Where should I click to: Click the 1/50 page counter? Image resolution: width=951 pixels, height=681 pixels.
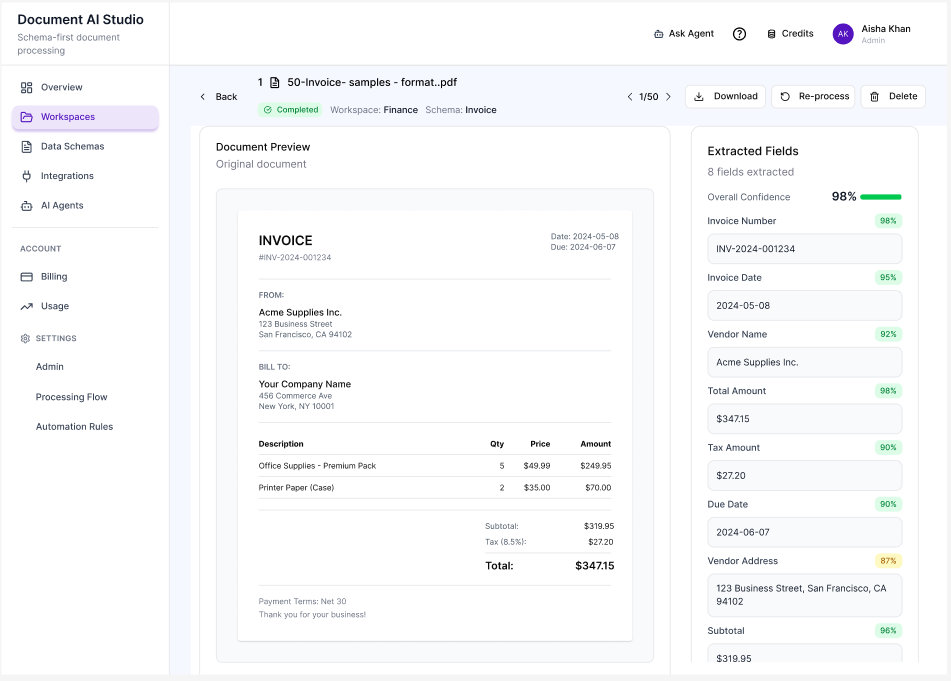[648, 97]
